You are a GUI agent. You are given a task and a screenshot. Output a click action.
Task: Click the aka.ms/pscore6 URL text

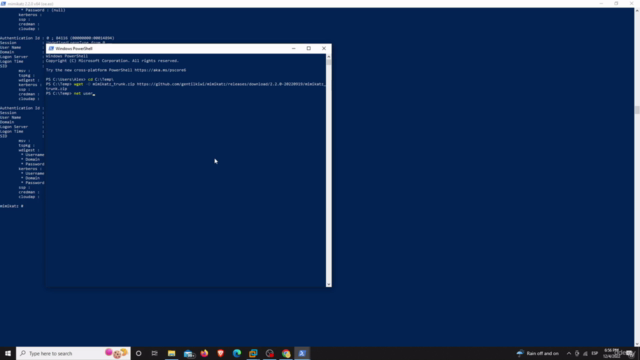(160, 70)
